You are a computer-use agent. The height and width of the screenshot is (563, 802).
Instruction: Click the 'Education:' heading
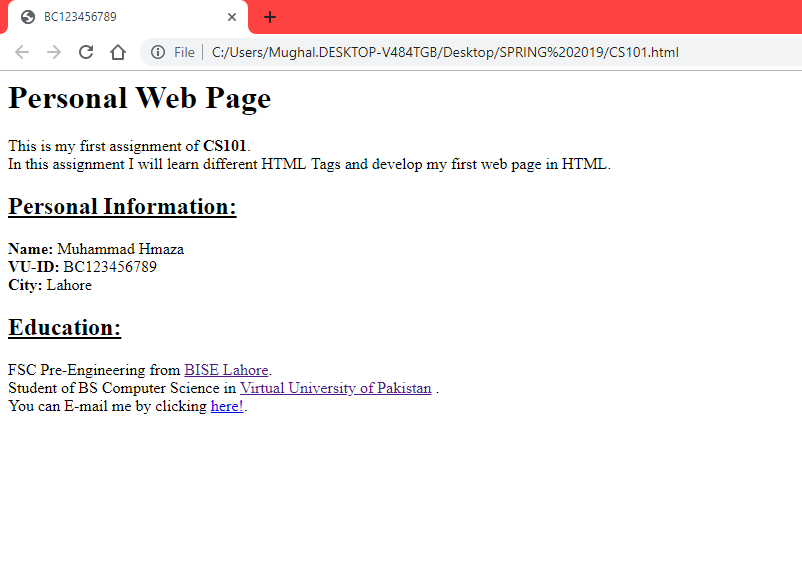coord(64,327)
